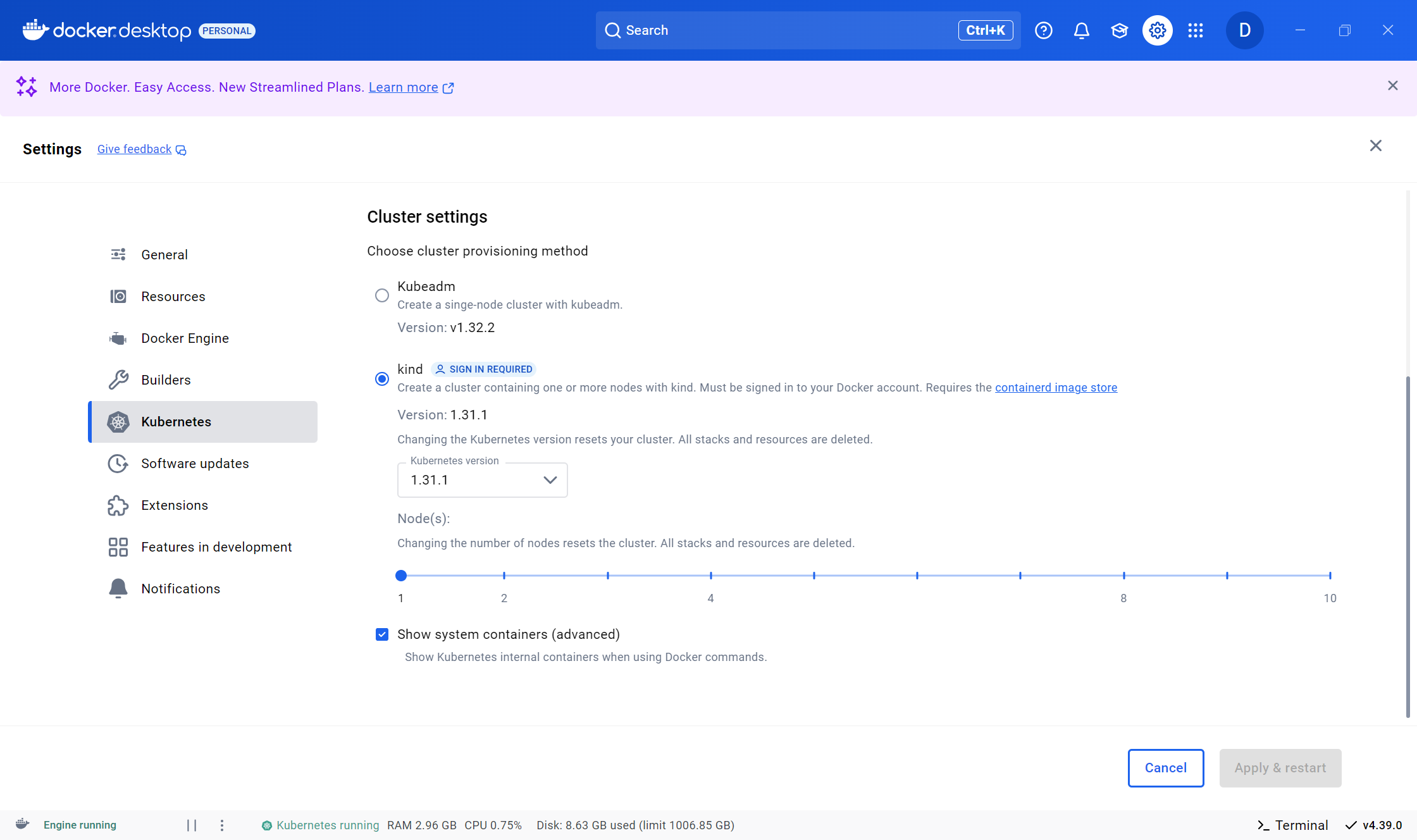Click the sparkle icon in the promo banner
Image resolution: width=1417 pixels, height=840 pixels.
pos(27,87)
